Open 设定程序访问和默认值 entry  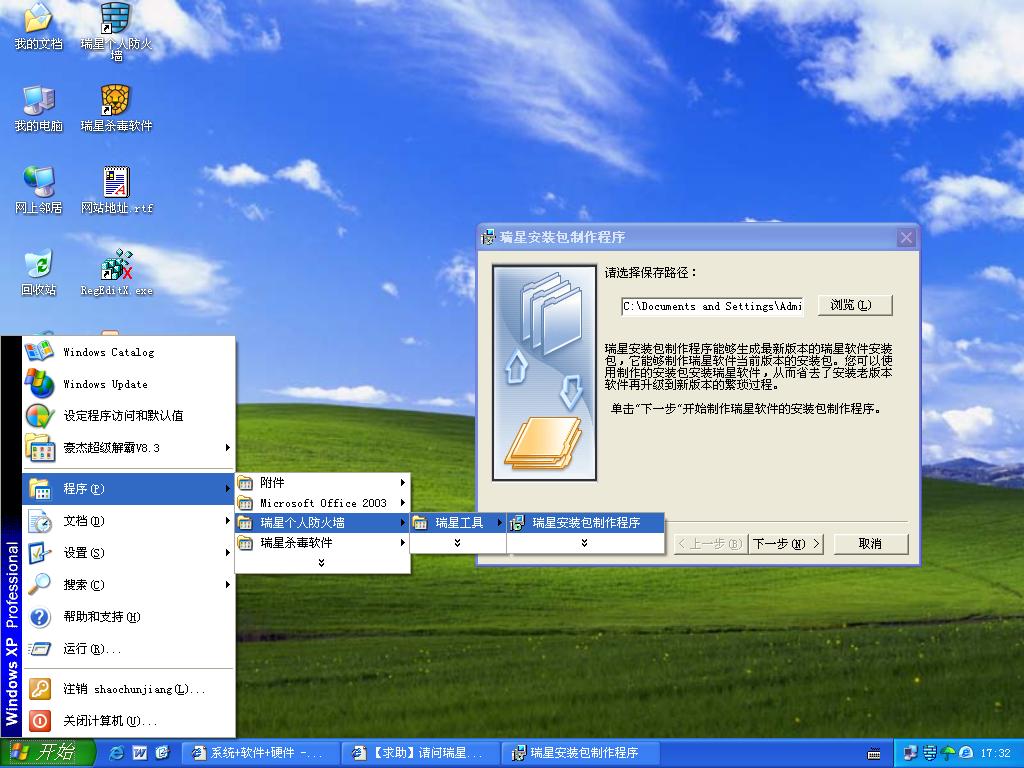pyautogui.click(x=129, y=415)
